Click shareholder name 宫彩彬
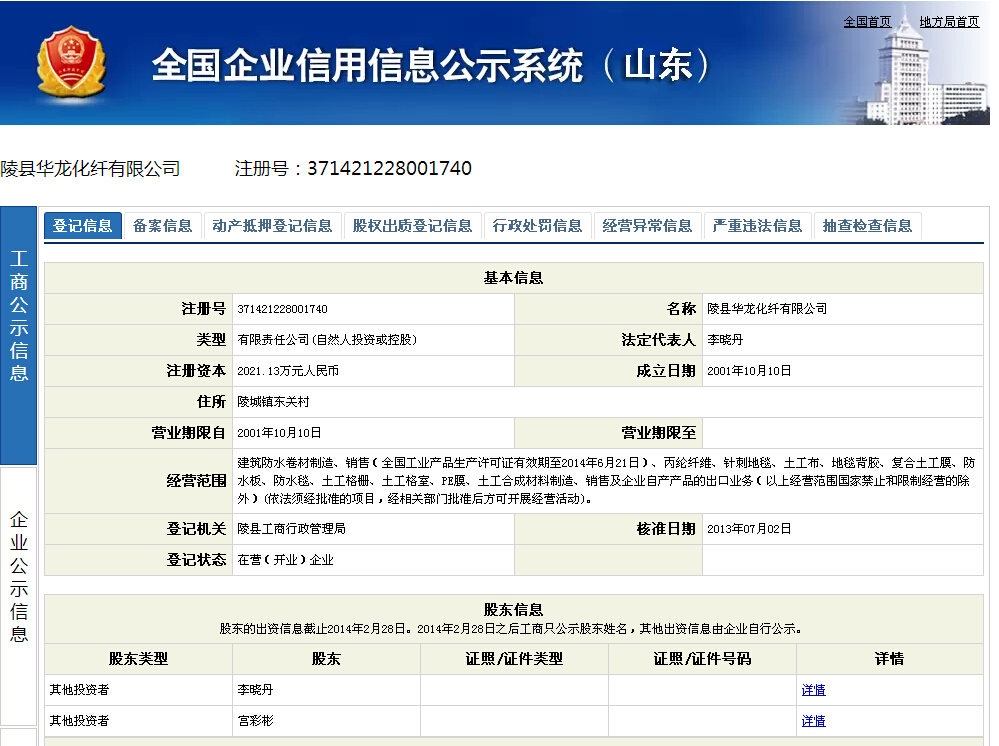999x746 pixels. (255, 721)
